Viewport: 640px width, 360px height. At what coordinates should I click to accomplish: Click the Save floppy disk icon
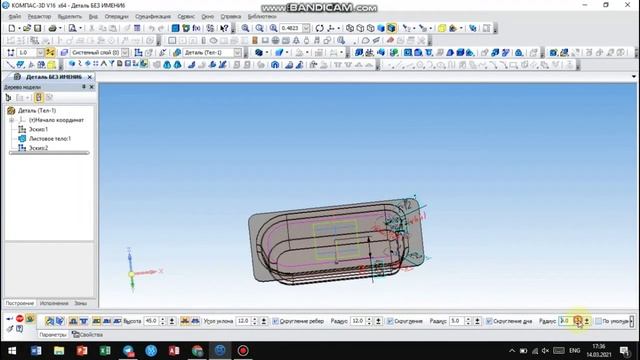pyautogui.click(x=37, y=28)
